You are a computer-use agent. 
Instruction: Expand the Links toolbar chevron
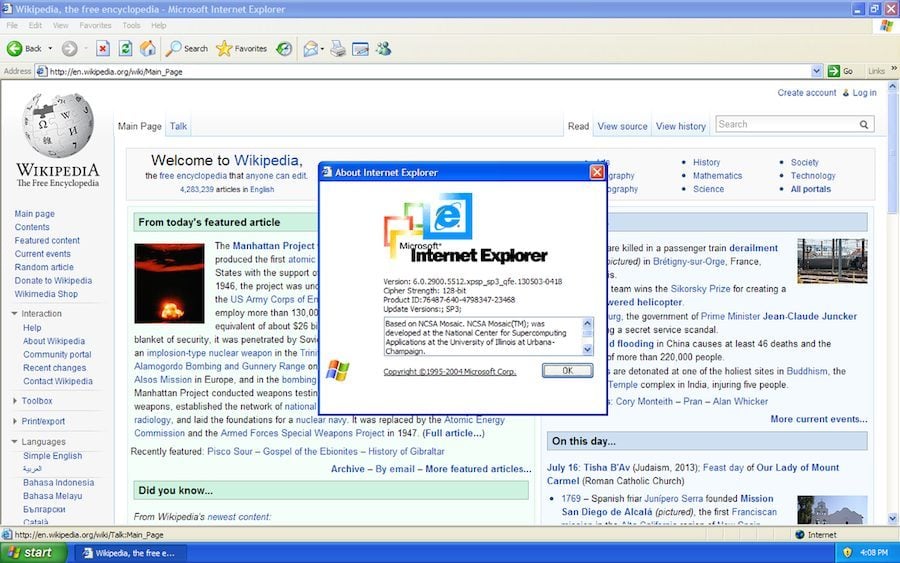coord(894,69)
